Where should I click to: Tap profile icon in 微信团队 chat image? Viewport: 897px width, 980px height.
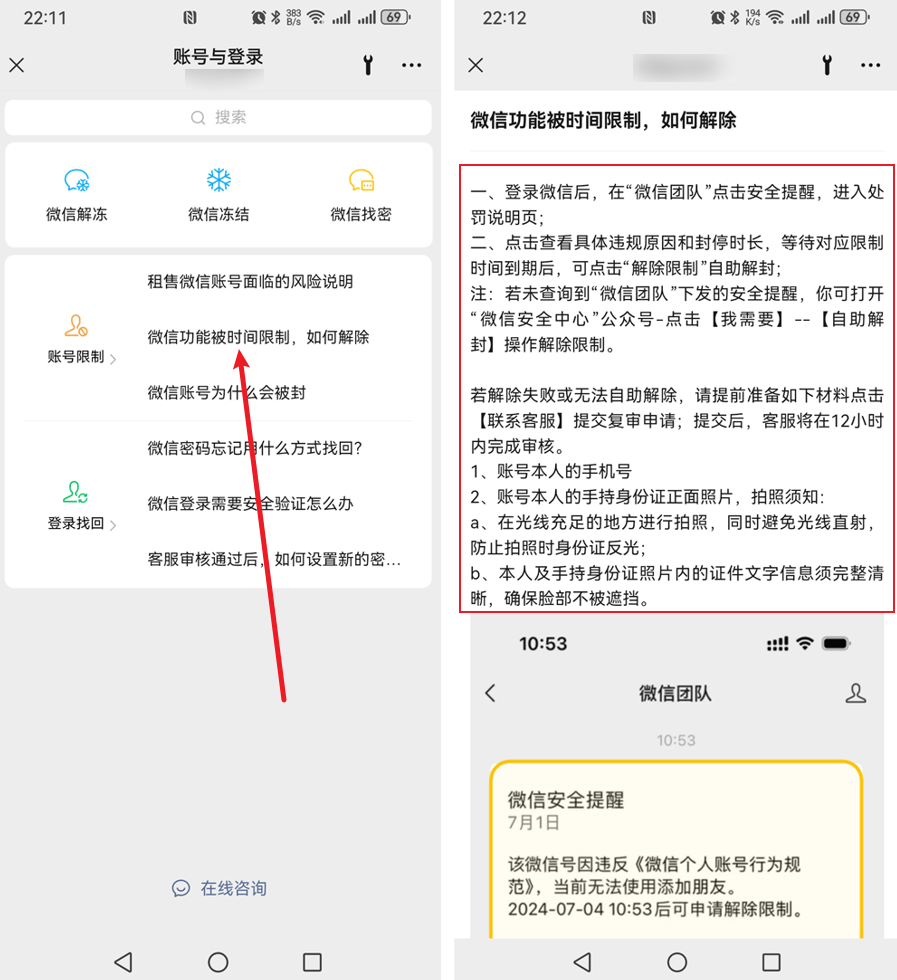pyautogui.click(x=856, y=692)
